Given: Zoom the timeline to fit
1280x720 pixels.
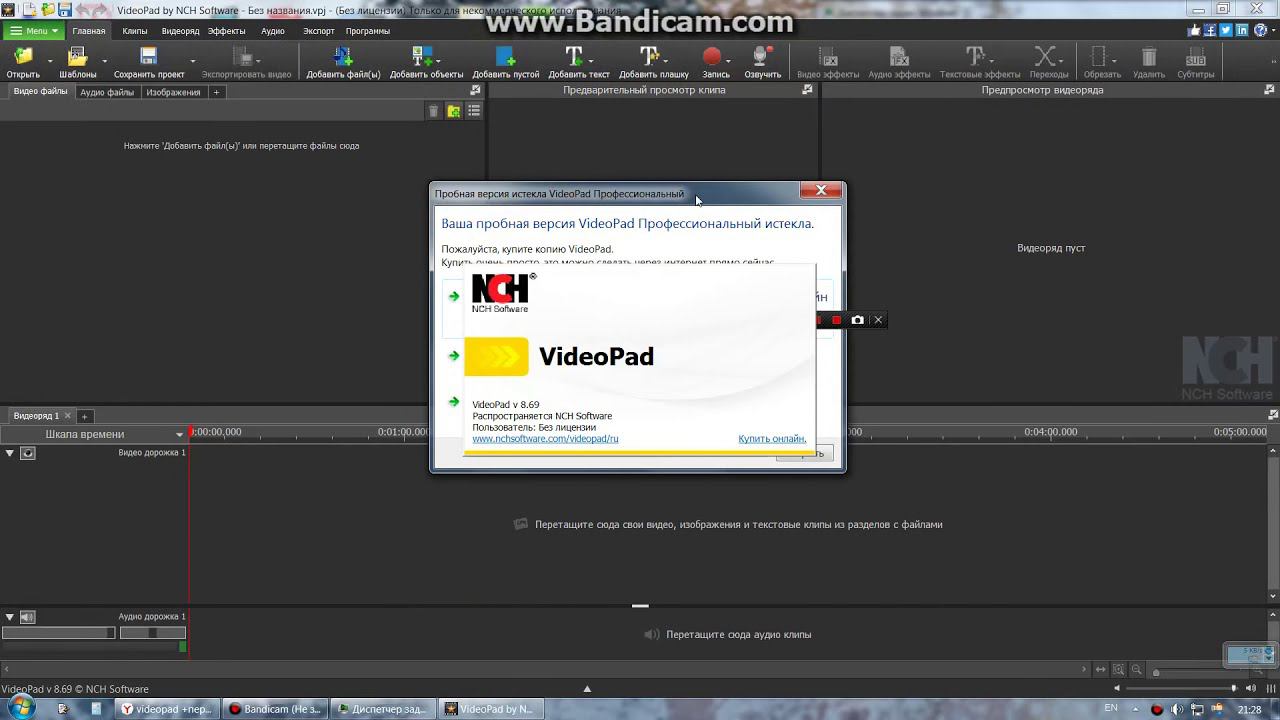Looking at the screenshot, I should tap(1101, 670).
